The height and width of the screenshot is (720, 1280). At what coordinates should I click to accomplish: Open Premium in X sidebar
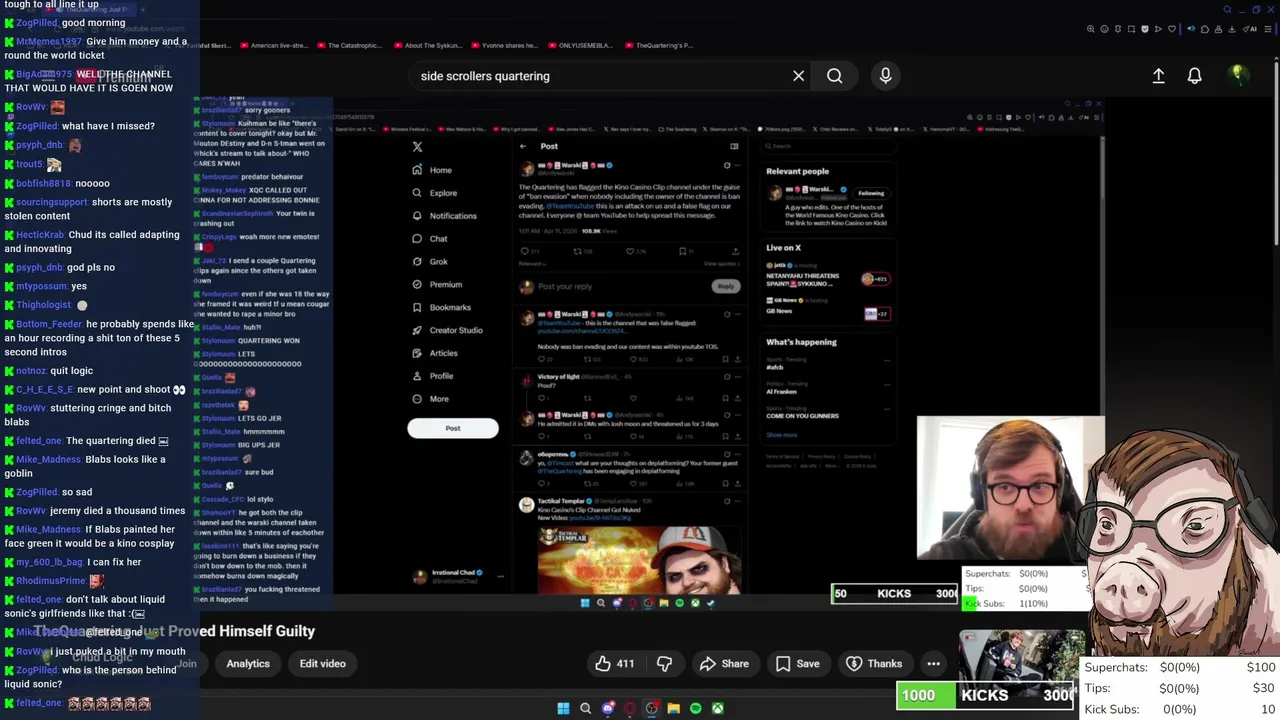(437, 284)
